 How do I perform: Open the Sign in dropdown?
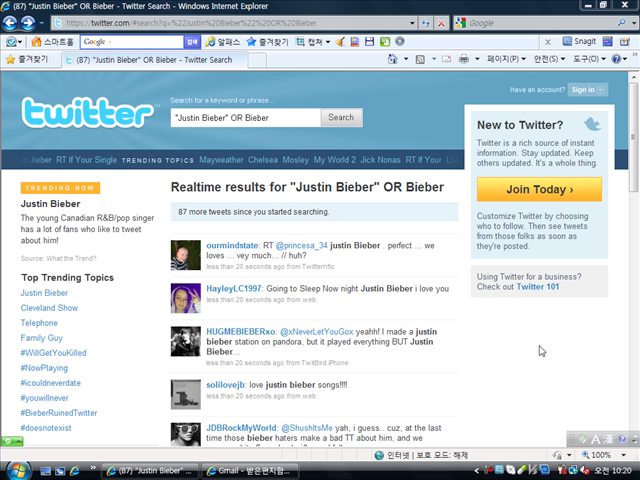[587, 90]
